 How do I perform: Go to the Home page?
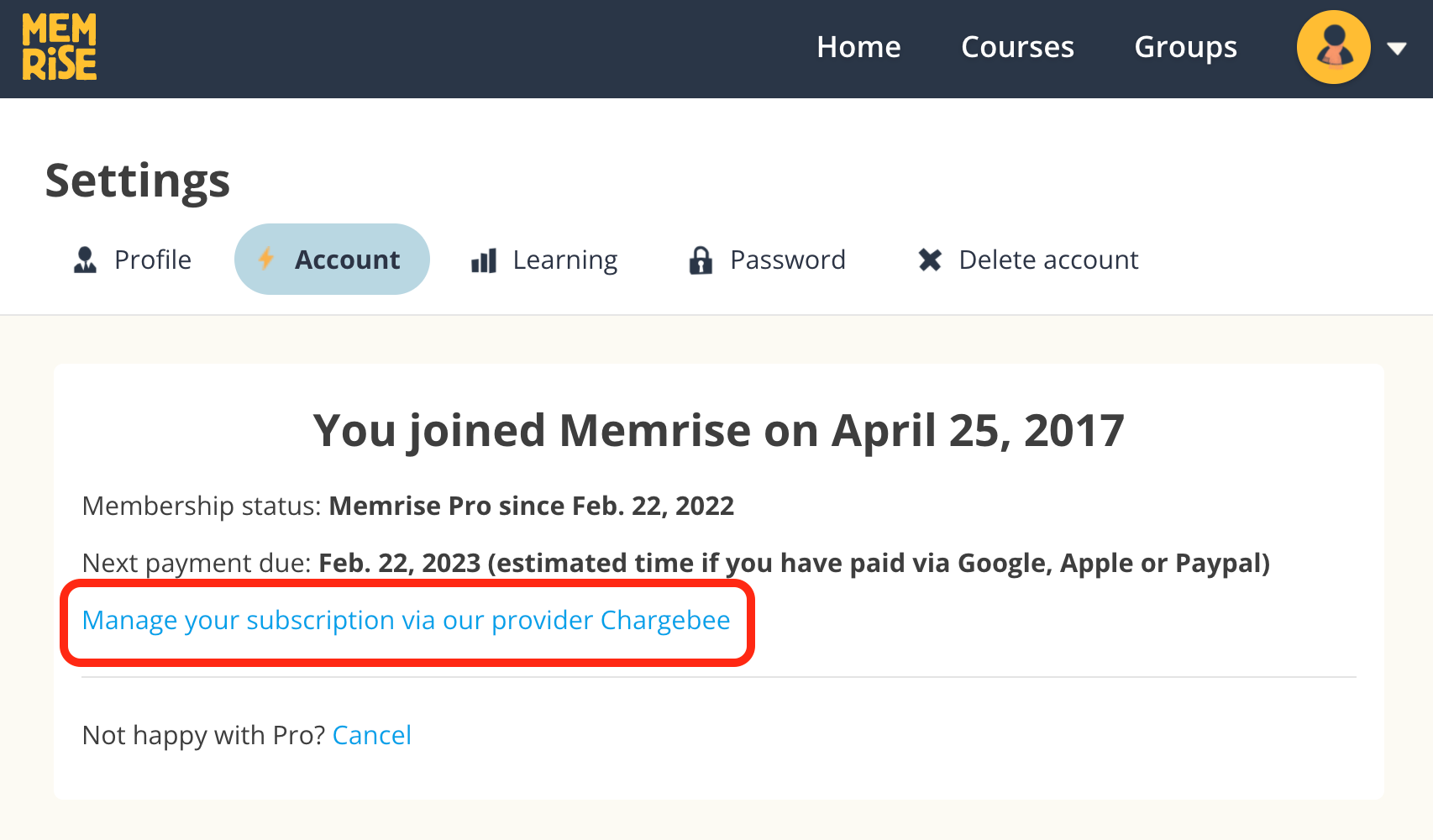pos(858,47)
